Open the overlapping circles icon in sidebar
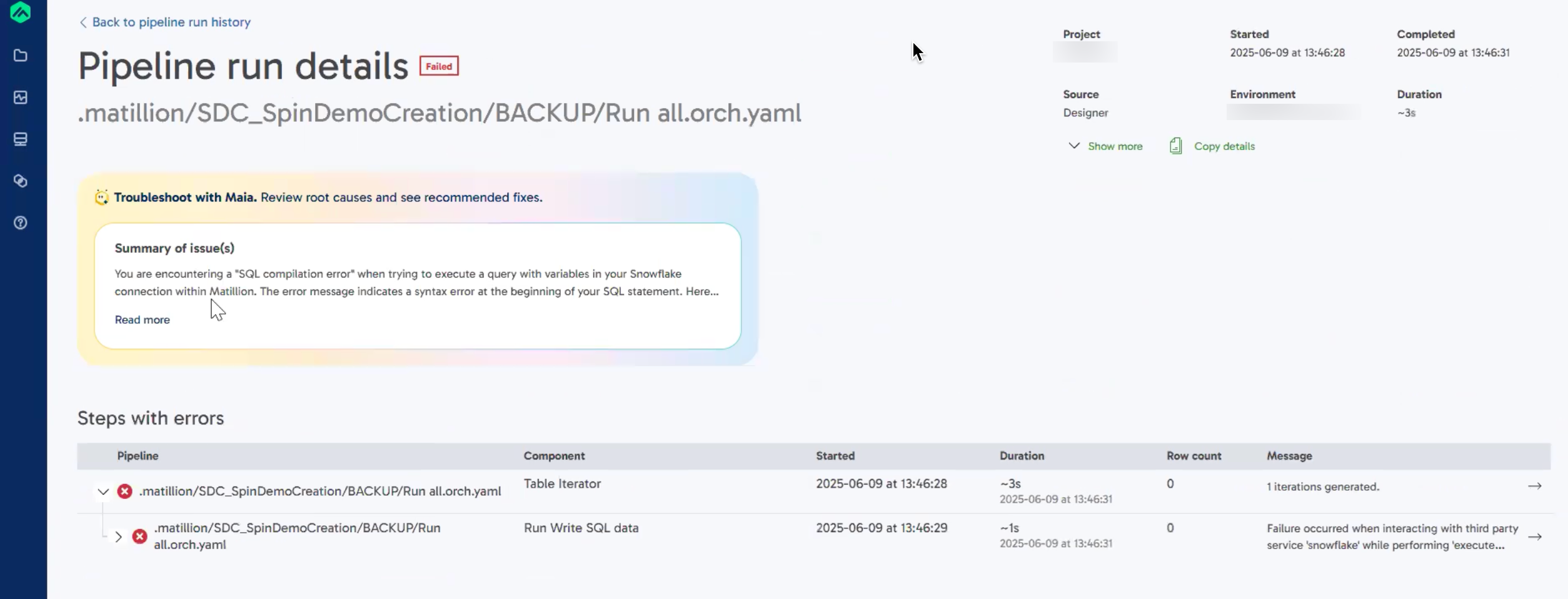The image size is (1568, 599). click(21, 181)
